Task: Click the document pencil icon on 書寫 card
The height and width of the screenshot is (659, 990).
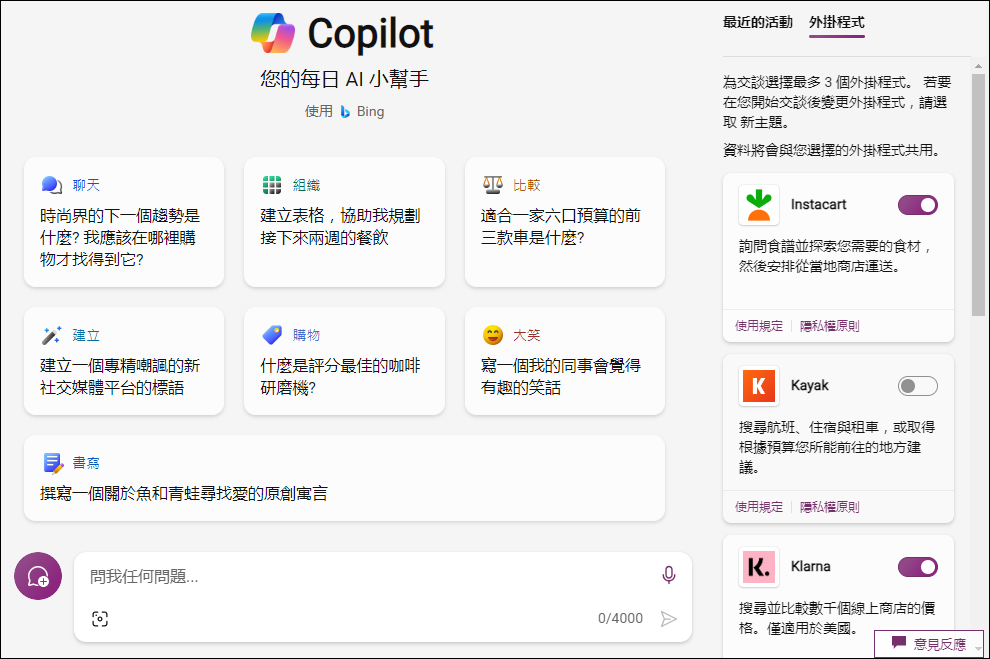Action: 54,463
